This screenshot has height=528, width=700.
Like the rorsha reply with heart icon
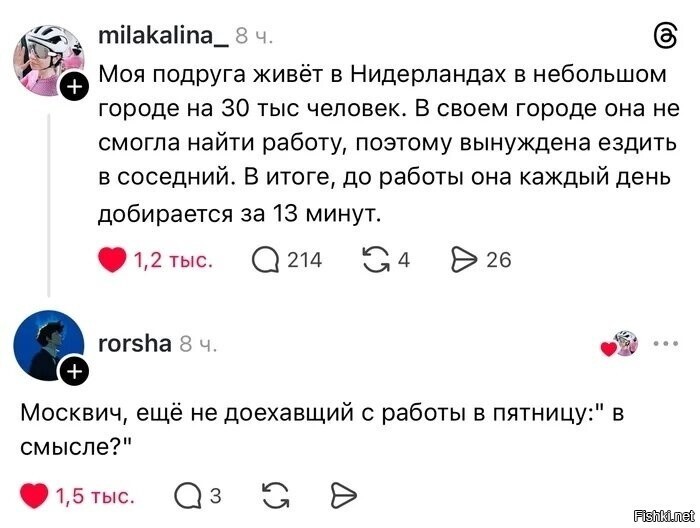pyautogui.click(x=35, y=495)
